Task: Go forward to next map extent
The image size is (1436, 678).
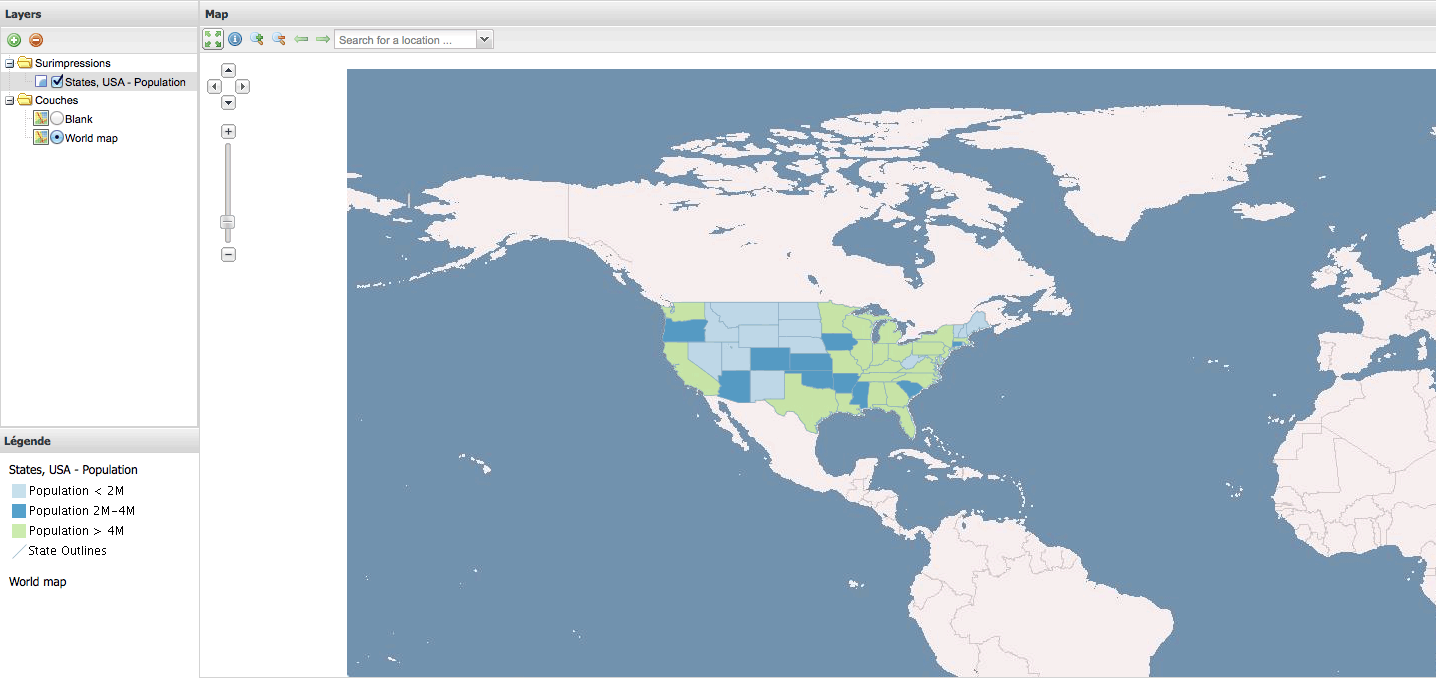Action: click(321, 39)
